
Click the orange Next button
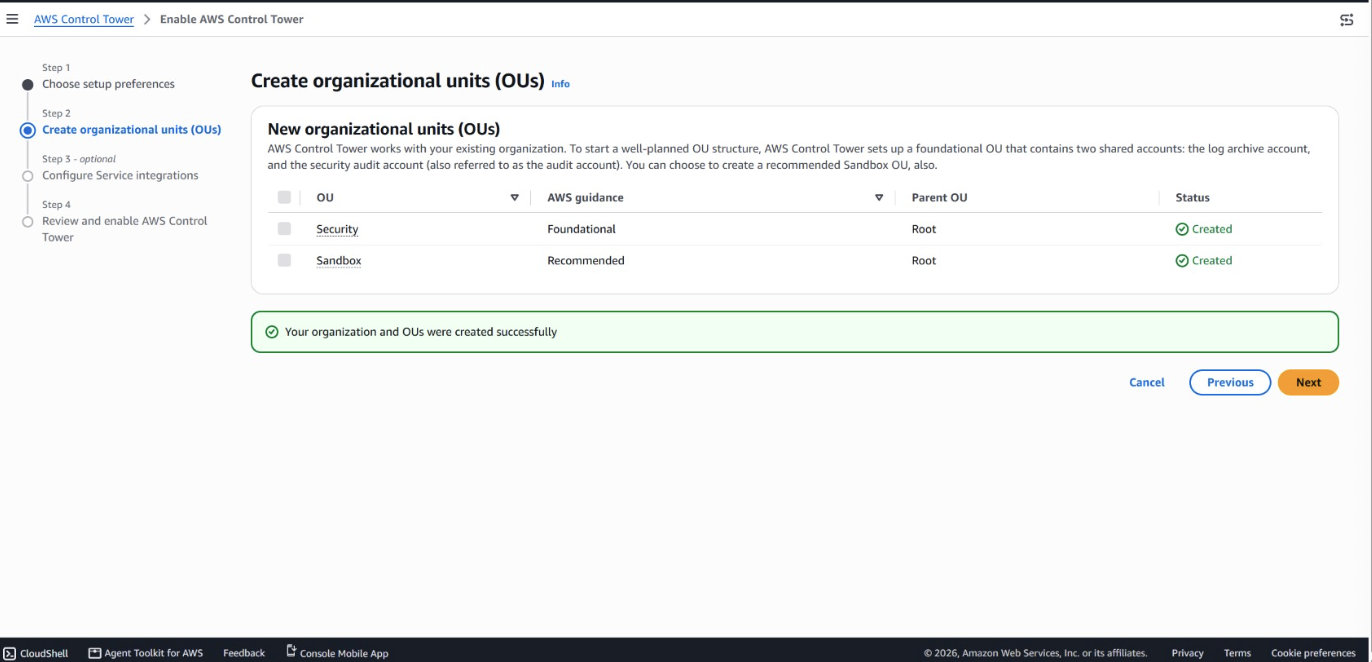1308,382
